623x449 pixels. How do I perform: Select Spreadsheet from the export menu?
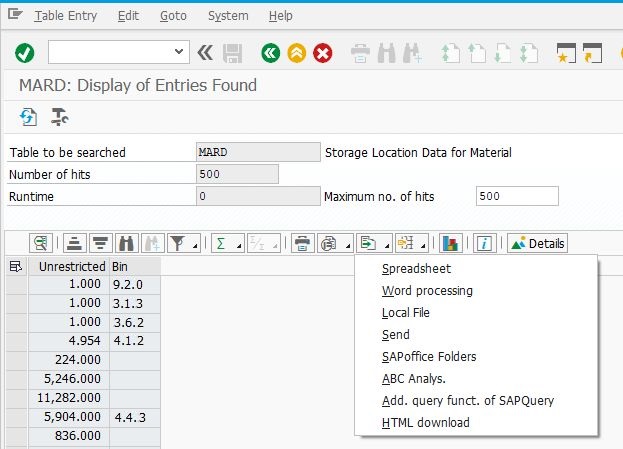tap(416, 269)
